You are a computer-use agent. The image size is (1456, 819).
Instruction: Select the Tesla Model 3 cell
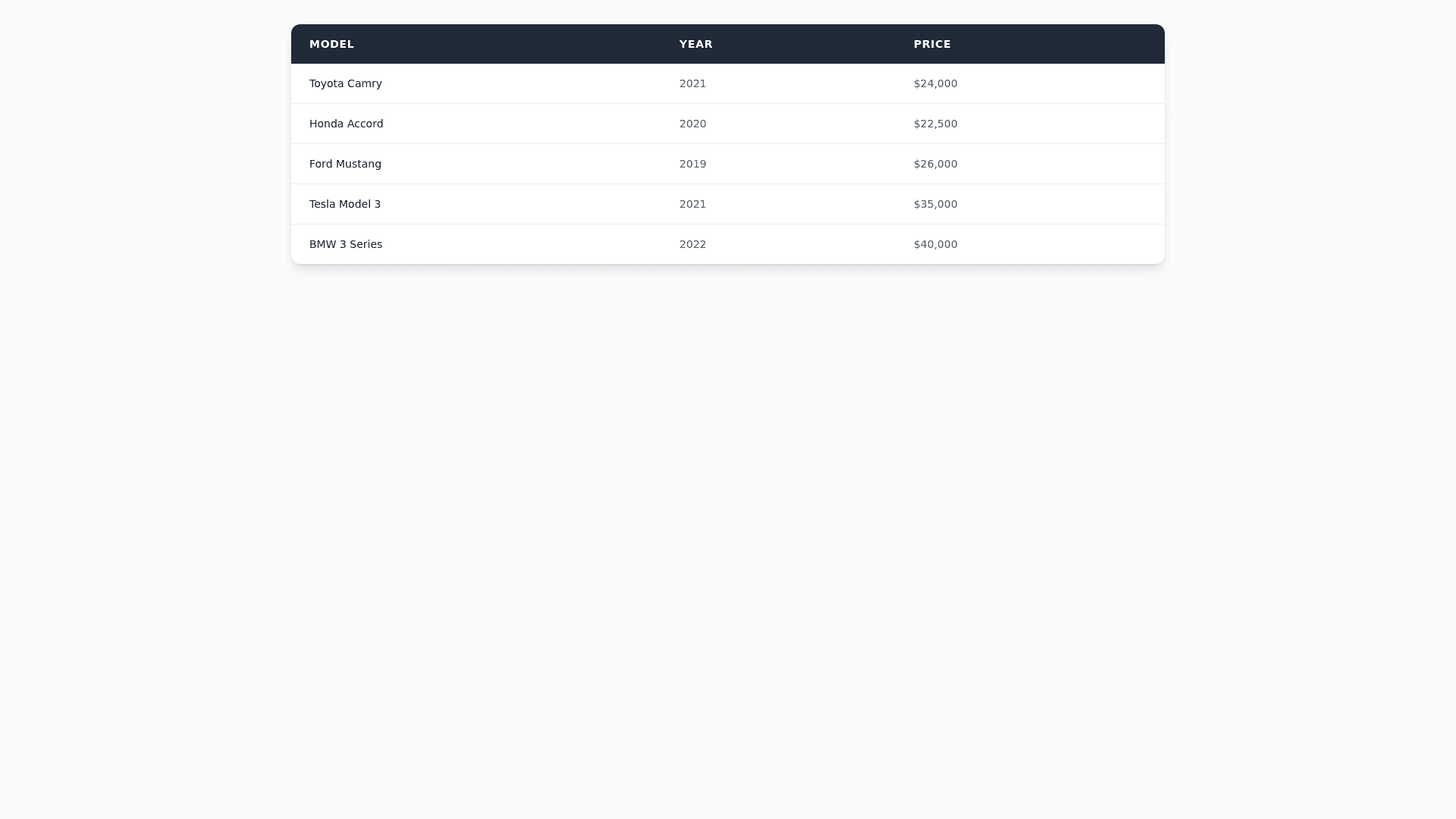click(x=345, y=204)
